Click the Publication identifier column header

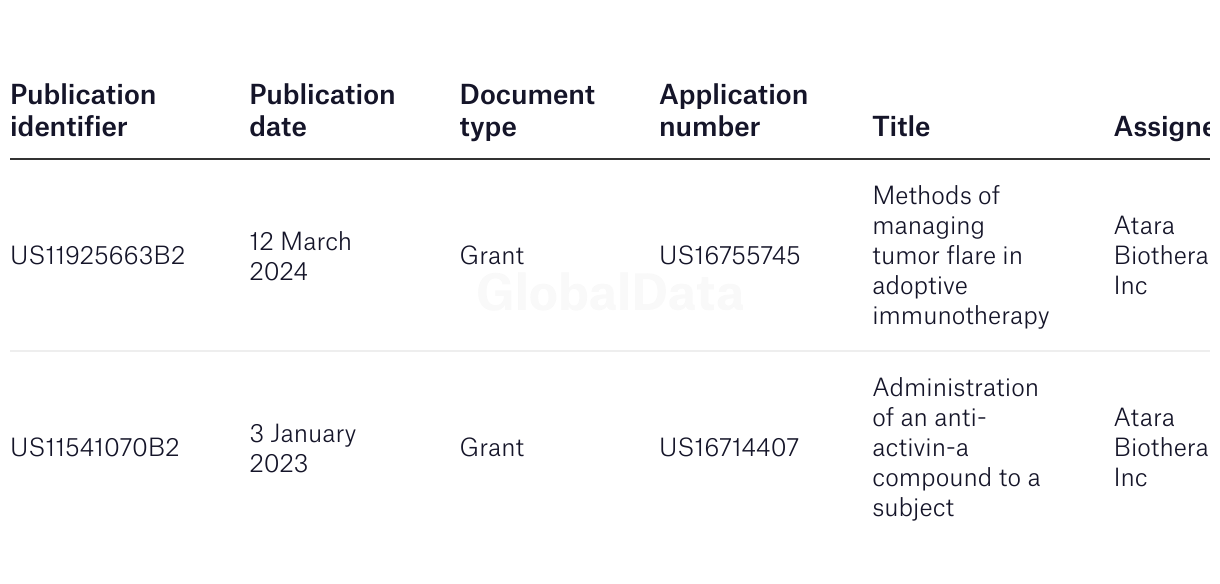[83, 110]
